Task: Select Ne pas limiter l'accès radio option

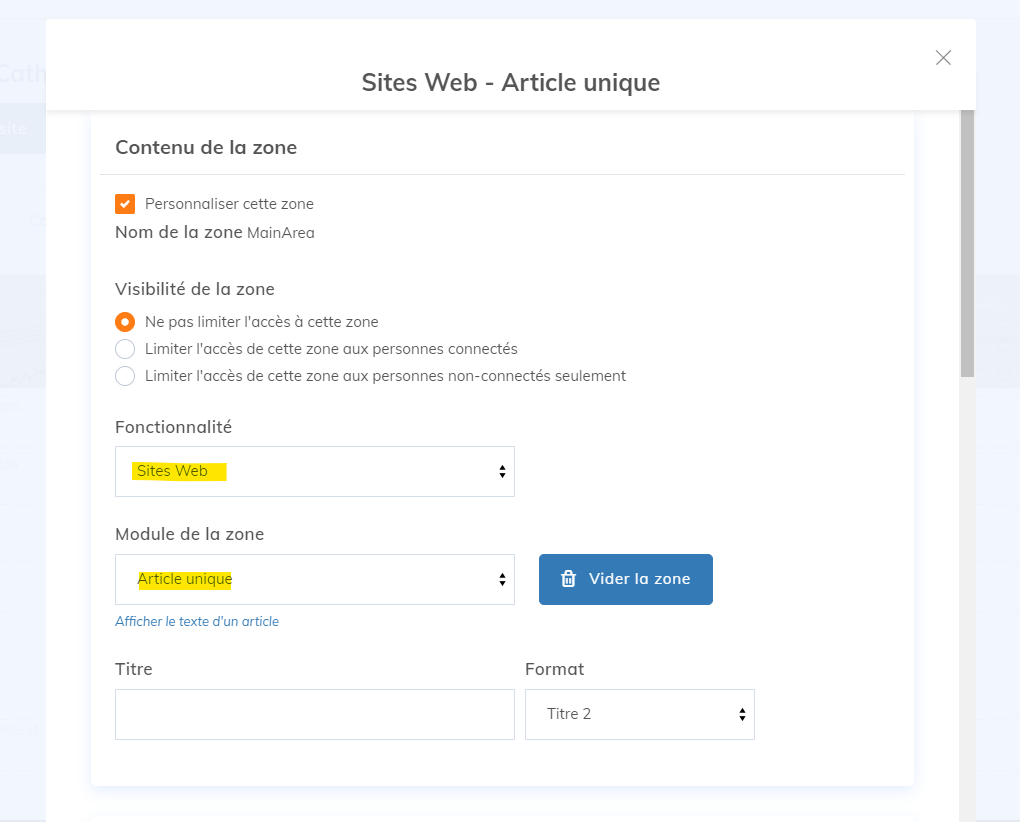Action: pyautogui.click(x=125, y=322)
